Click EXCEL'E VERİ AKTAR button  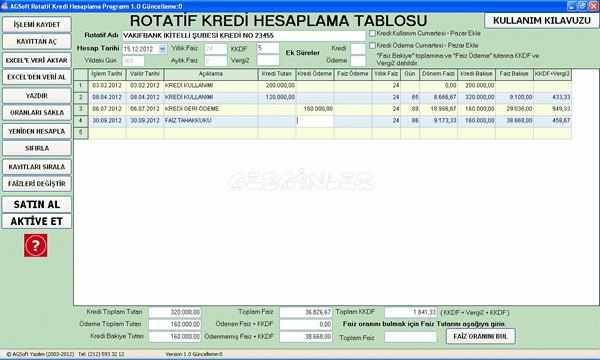pos(37,60)
